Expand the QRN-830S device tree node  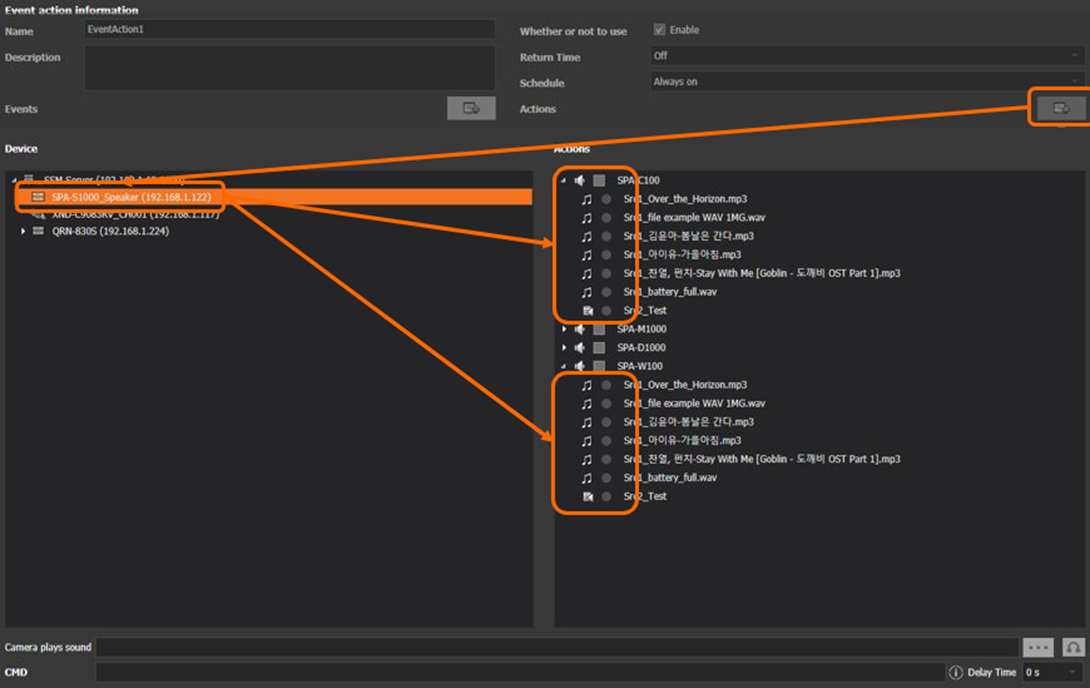click(x=24, y=231)
